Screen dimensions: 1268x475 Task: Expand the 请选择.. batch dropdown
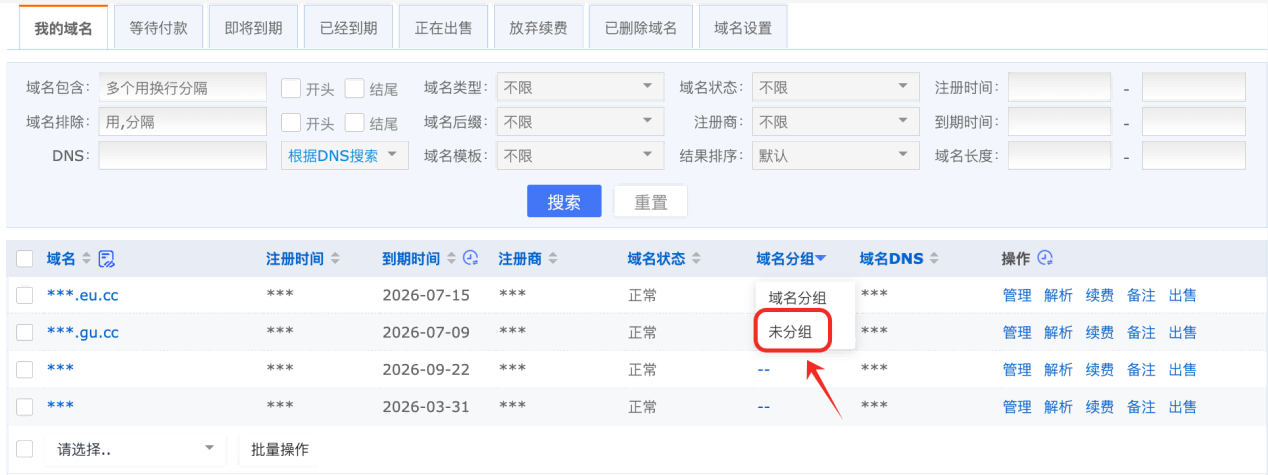[137, 449]
